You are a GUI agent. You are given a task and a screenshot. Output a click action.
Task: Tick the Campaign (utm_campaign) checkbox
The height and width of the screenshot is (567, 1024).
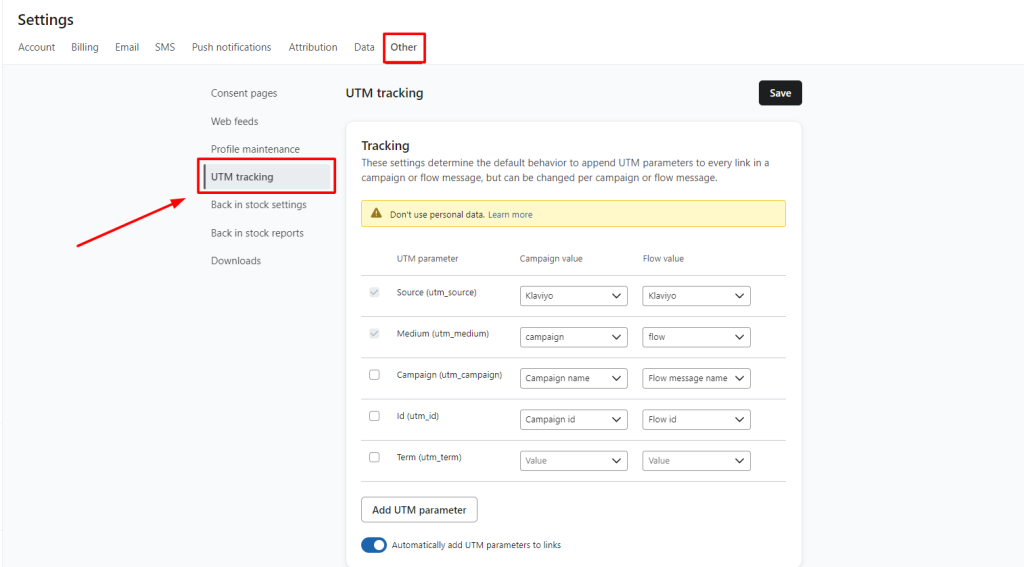pyautogui.click(x=374, y=375)
